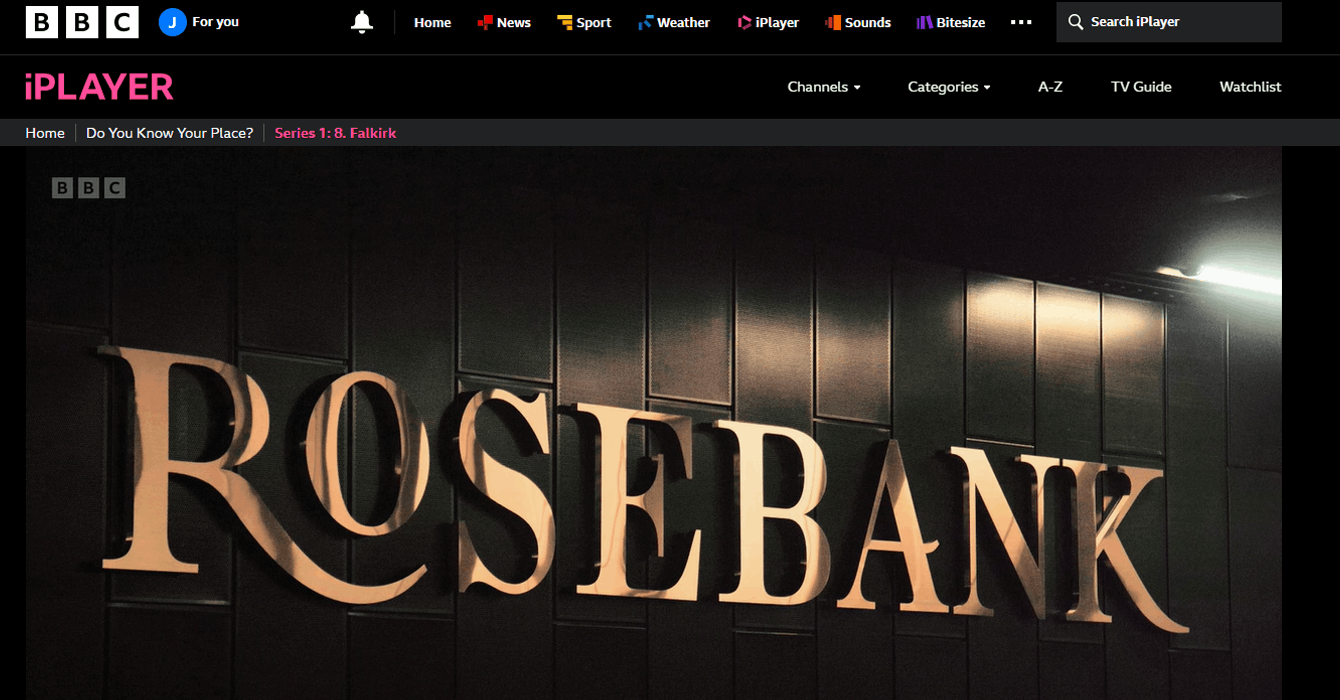1340x700 pixels.
Task: Open iPlayer from top navigation
Action: click(768, 22)
